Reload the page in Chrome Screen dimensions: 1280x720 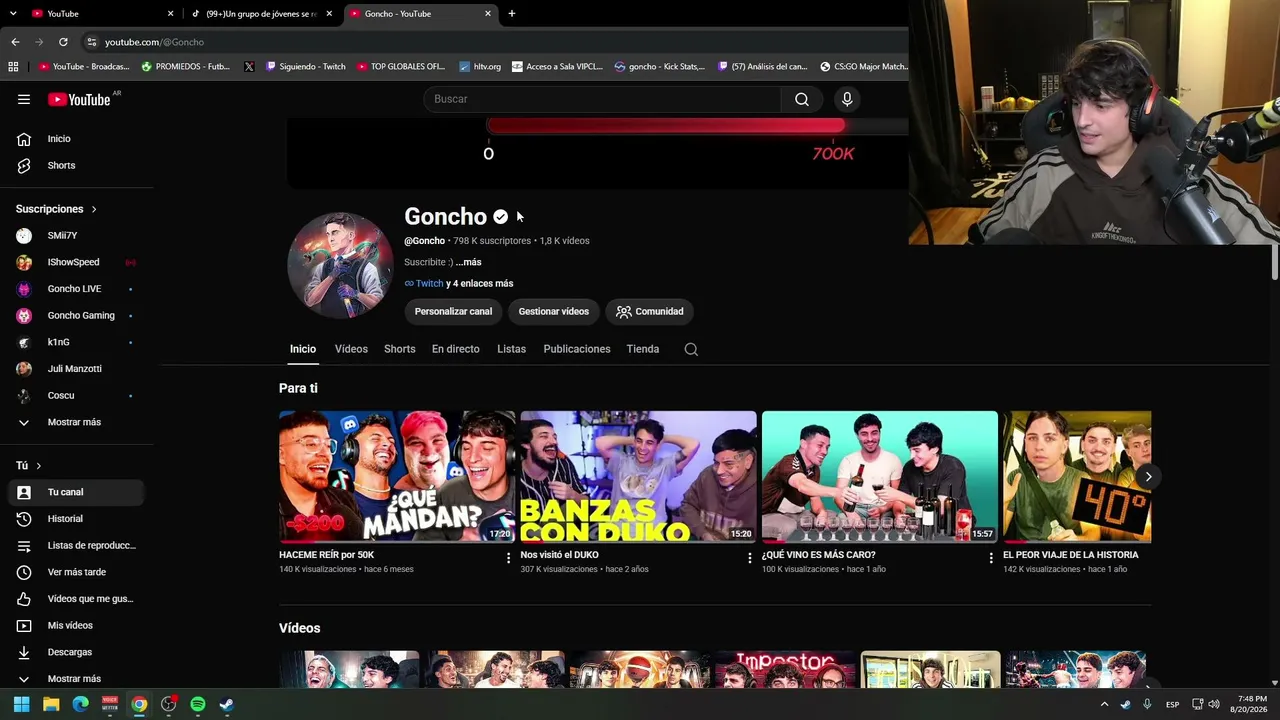click(x=63, y=42)
